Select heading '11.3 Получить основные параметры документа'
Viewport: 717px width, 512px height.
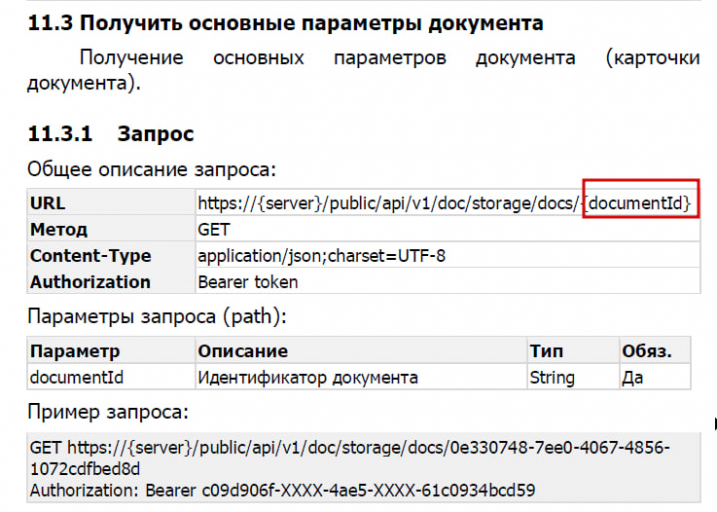[285, 23]
